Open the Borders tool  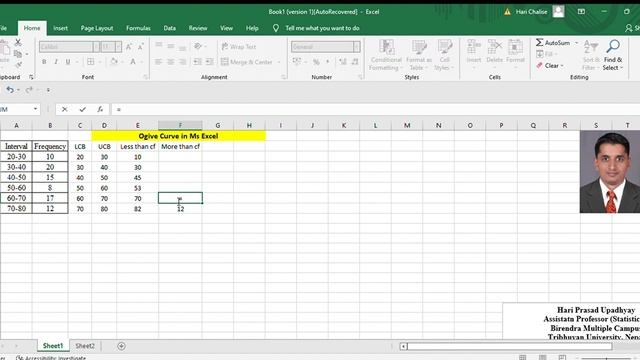point(91,62)
